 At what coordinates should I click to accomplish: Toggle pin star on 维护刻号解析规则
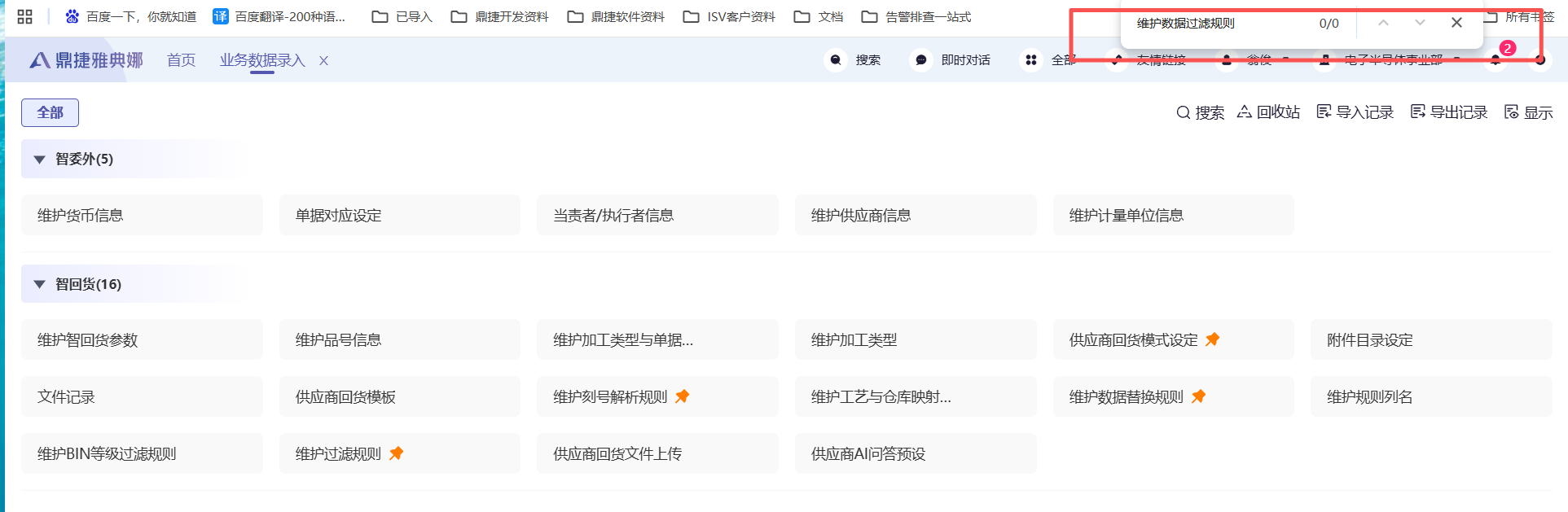(683, 396)
